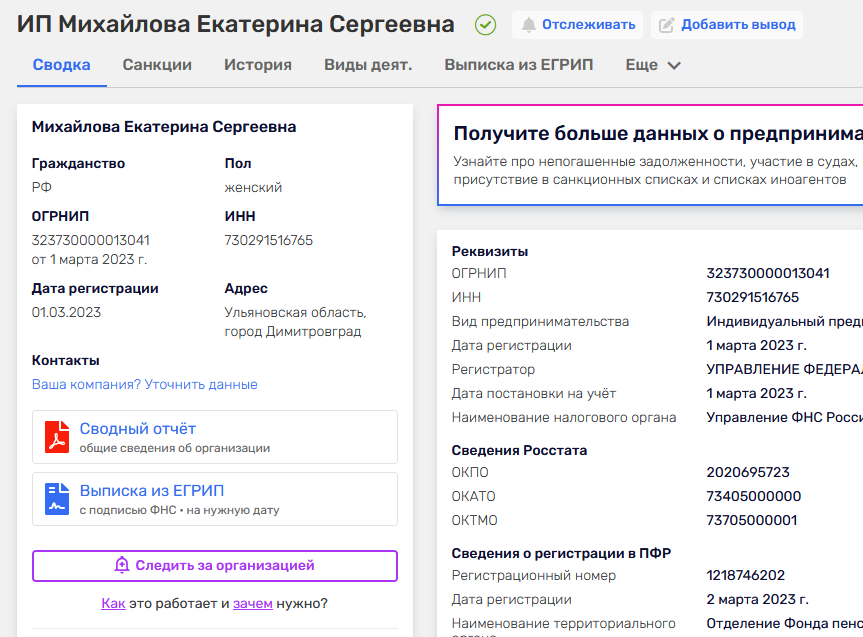Select ОКАТО value 73405000000
This screenshot has width=863, height=637.
[753, 496]
